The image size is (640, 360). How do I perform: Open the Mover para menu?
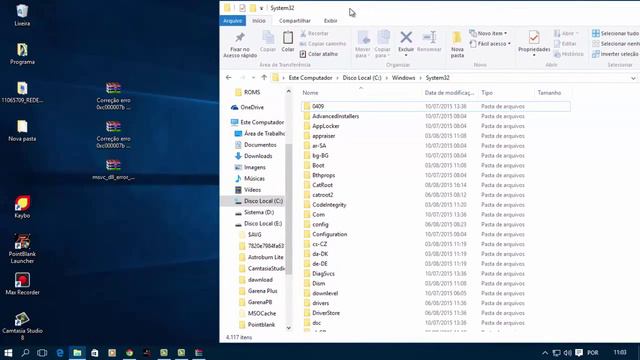coord(363,44)
